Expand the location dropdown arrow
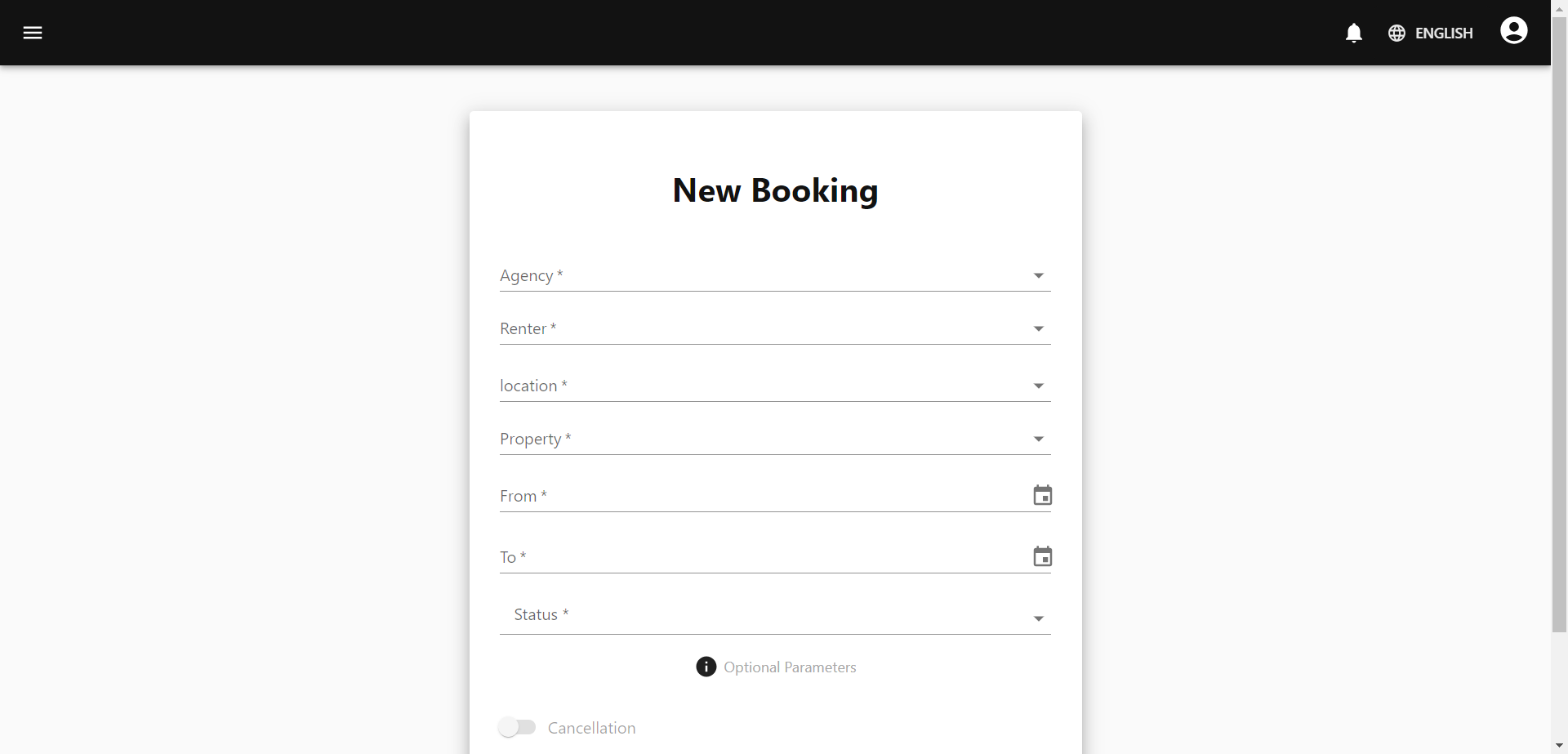Viewport: 1568px width, 754px height. [x=1039, y=386]
